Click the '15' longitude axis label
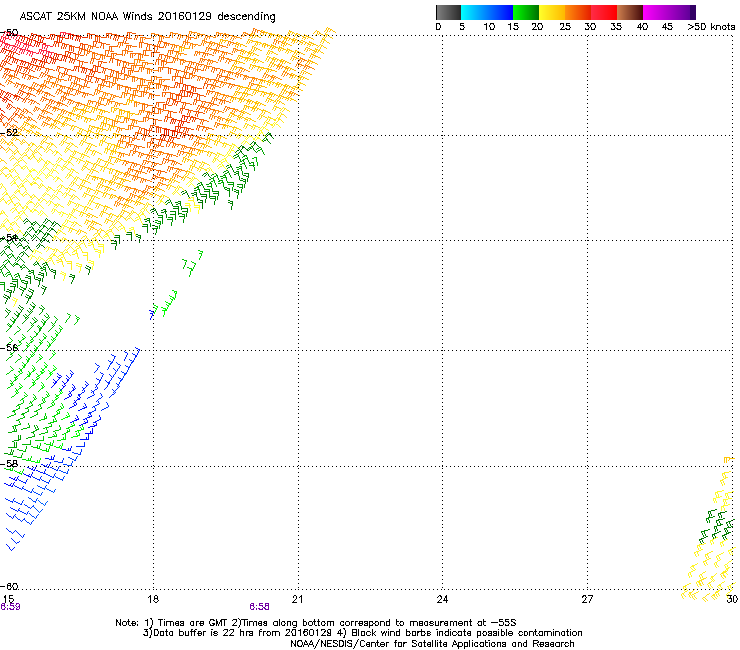 coord(8,599)
